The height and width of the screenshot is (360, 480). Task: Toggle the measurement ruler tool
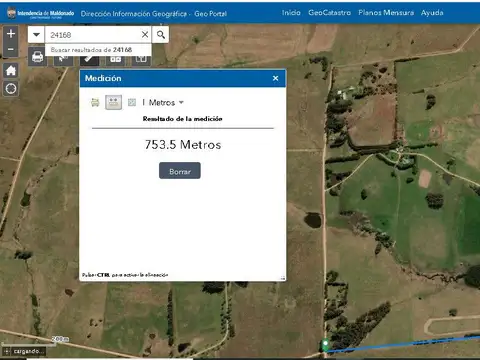tap(89, 59)
